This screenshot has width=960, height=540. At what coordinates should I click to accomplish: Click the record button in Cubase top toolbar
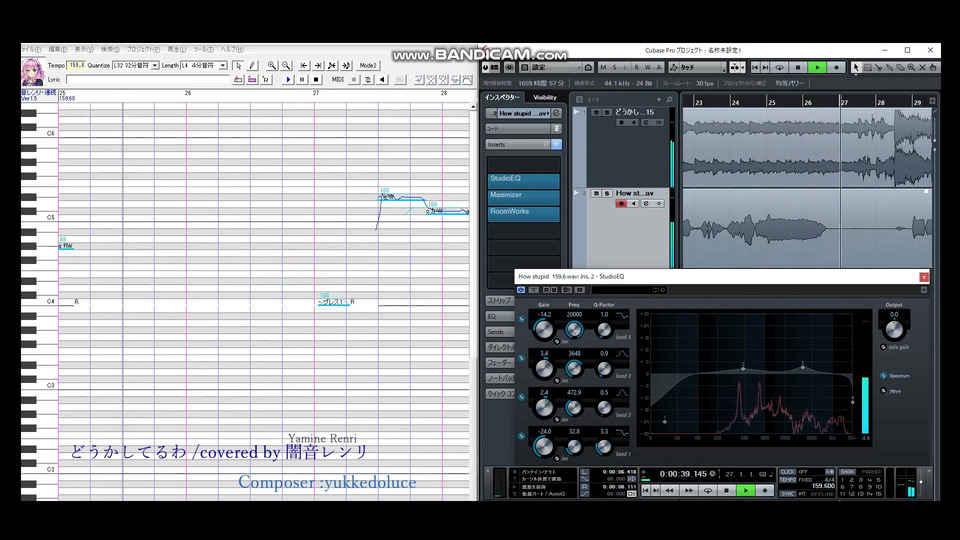[x=836, y=67]
